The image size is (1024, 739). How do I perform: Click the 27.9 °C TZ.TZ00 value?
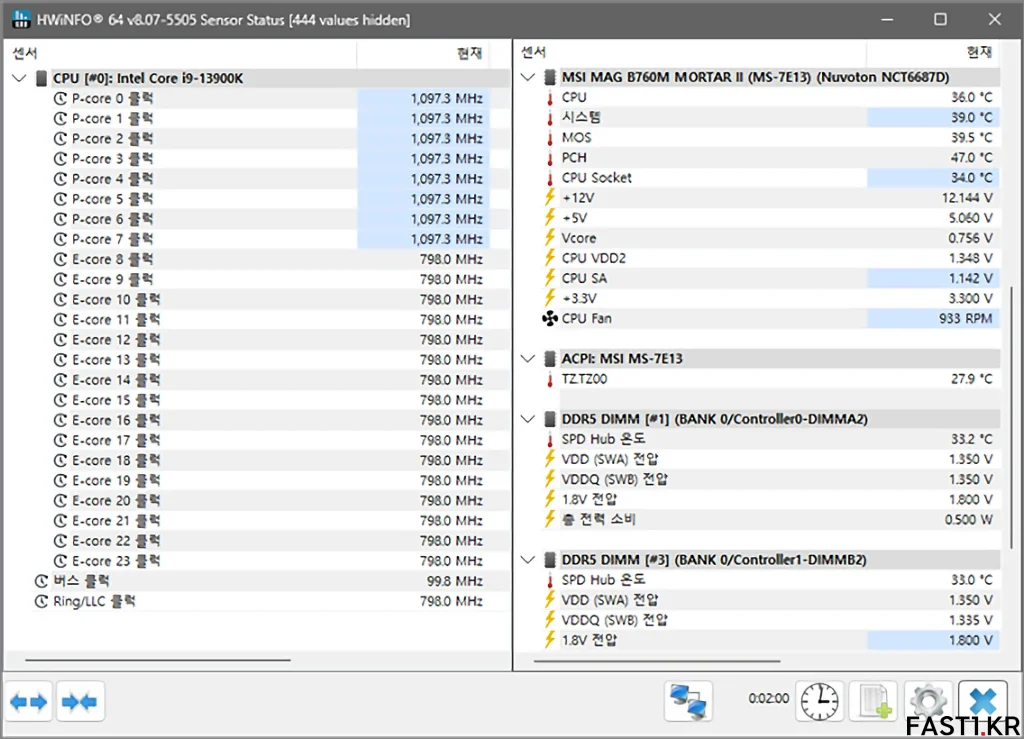coord(971,379)
